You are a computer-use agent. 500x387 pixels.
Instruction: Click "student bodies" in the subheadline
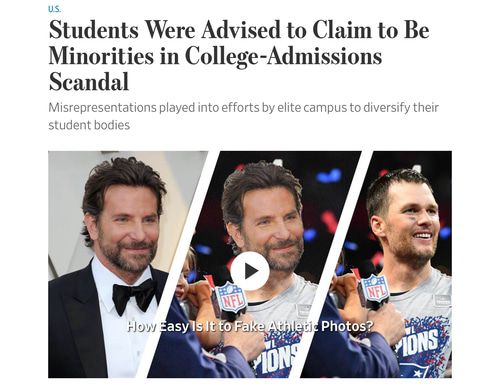pyautogui.click(x=89, y=125)
